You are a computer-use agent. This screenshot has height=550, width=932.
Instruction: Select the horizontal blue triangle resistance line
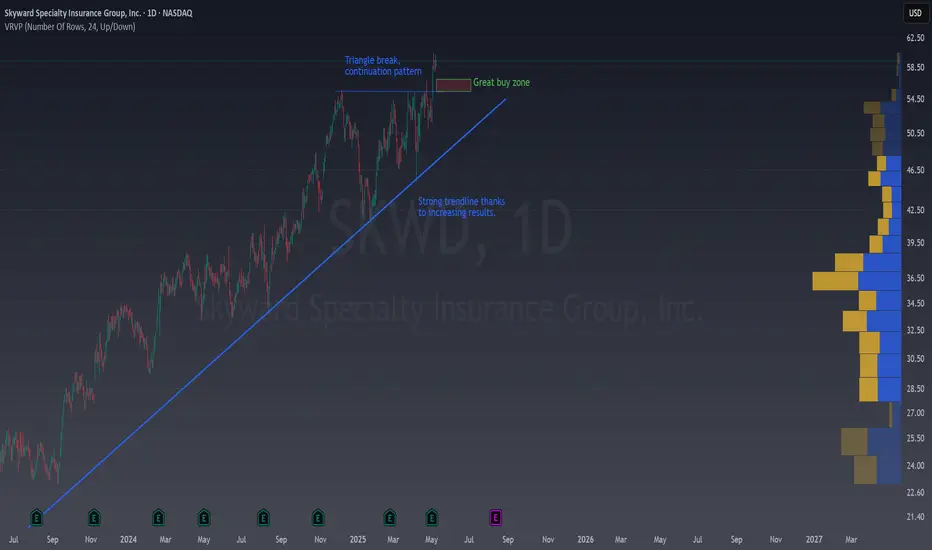384,92
